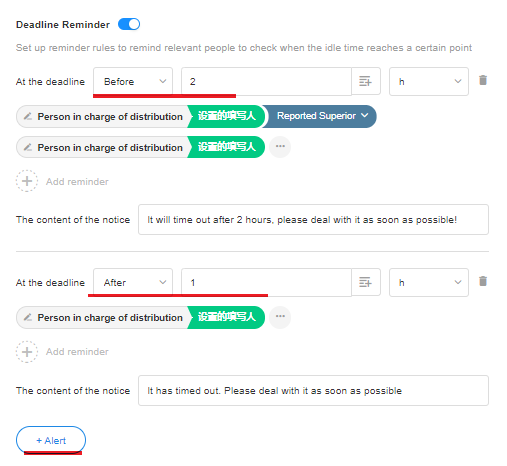Screen dimensions: 507x466
Task: Click first dashed plus Add reminder icon
Action: [x=27, y=181]
